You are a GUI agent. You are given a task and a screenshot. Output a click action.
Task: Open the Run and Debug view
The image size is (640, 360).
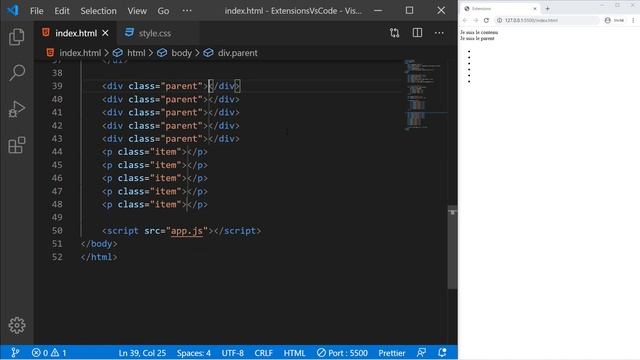pos(17,109)
